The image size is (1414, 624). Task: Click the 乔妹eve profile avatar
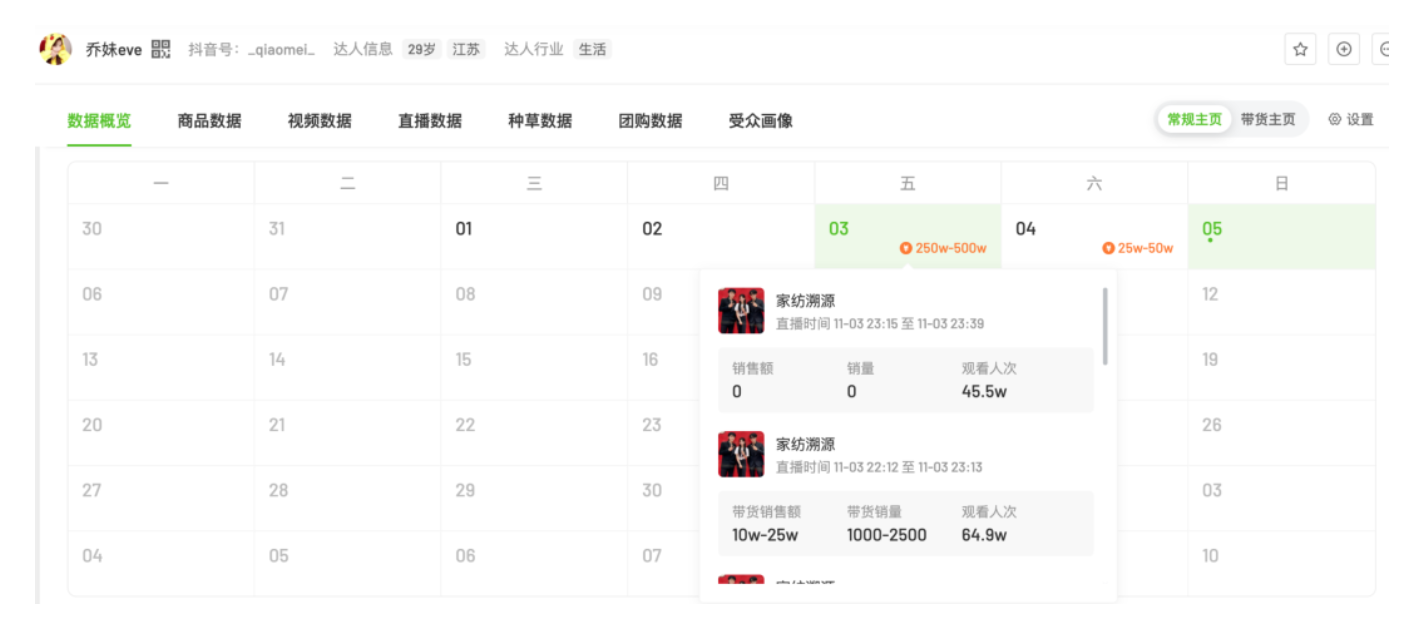click(55, 49)
